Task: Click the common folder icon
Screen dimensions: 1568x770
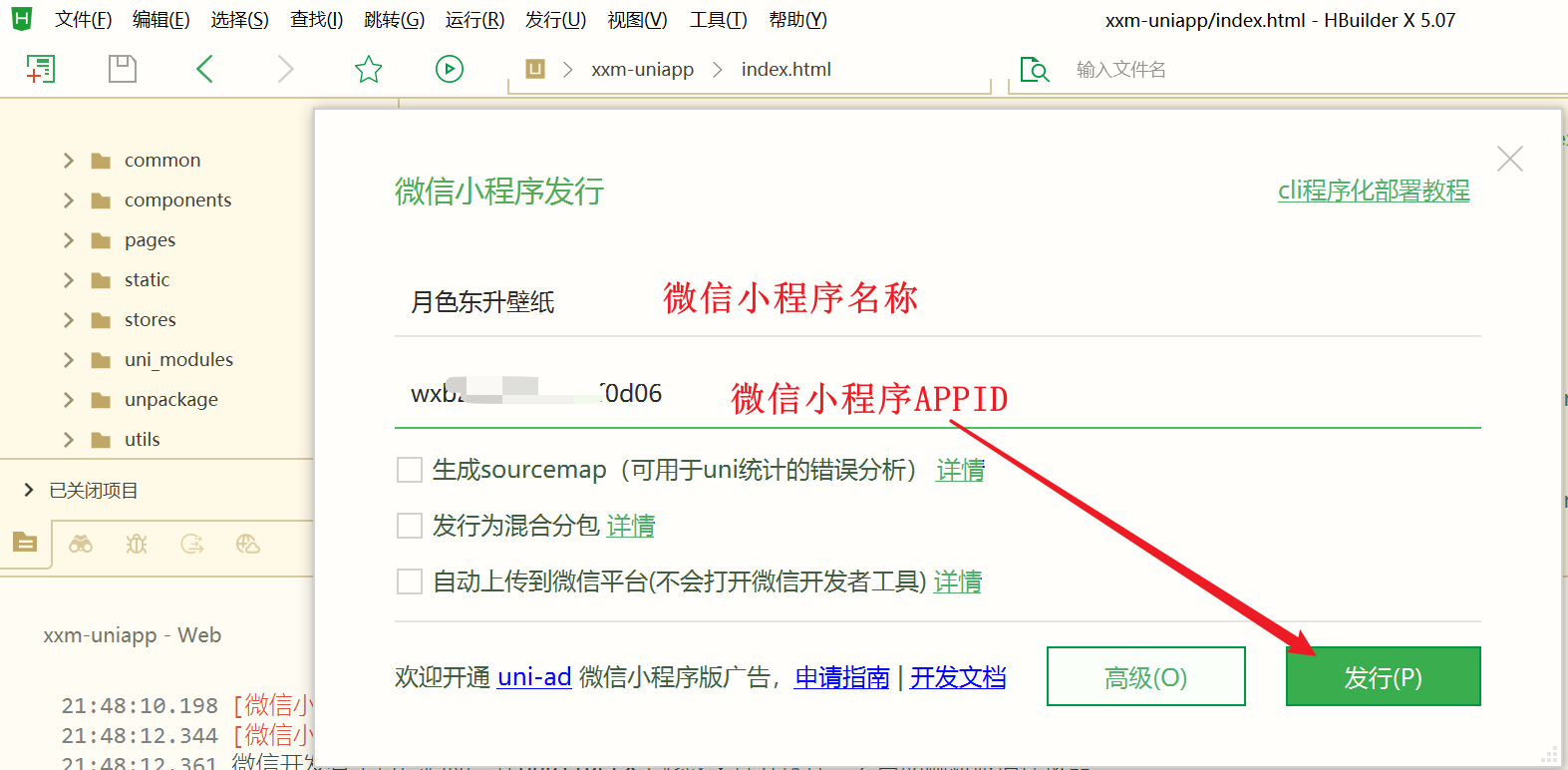Action: click(101, 161)
